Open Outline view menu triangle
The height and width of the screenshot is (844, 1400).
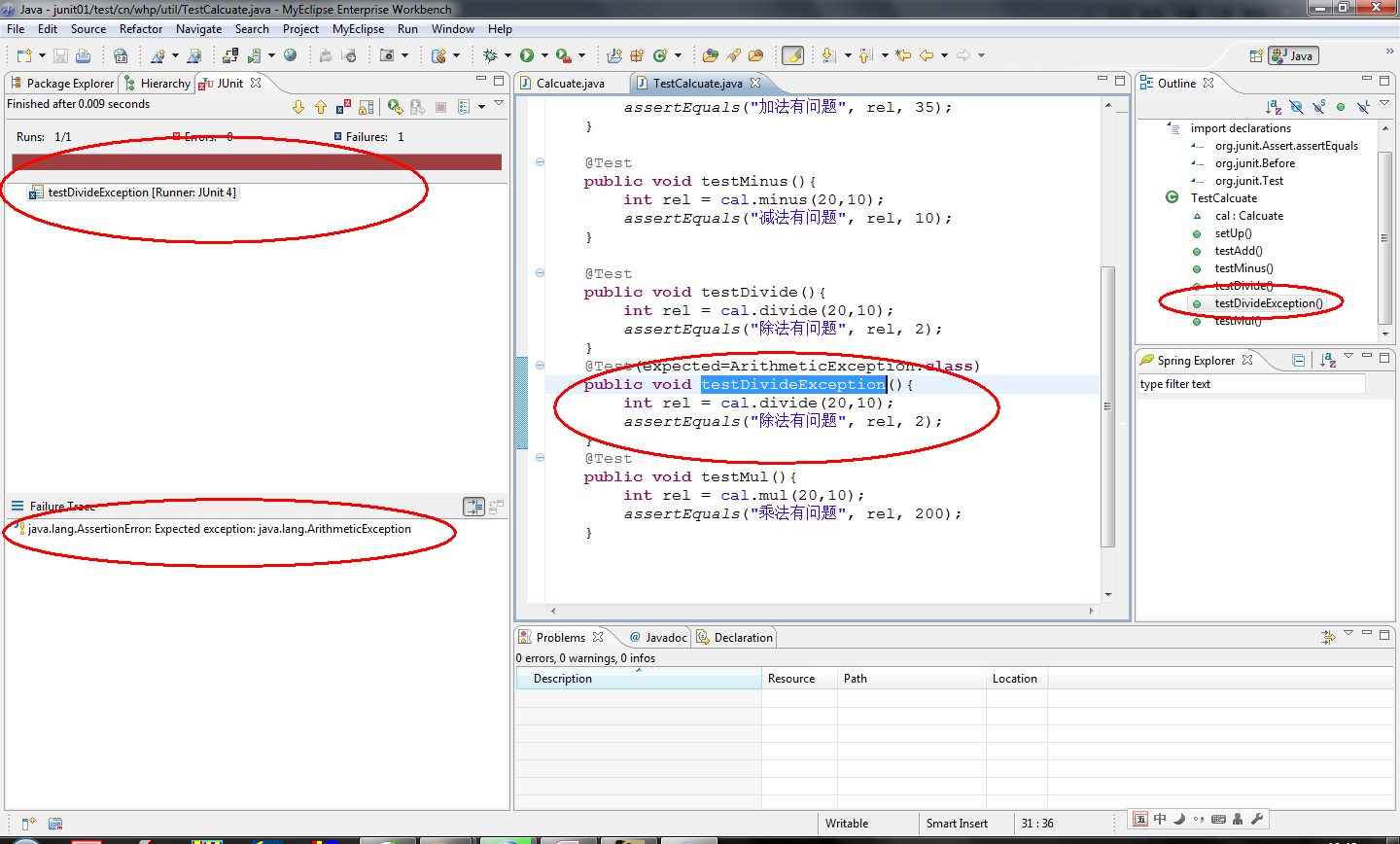coord(1384,103)
